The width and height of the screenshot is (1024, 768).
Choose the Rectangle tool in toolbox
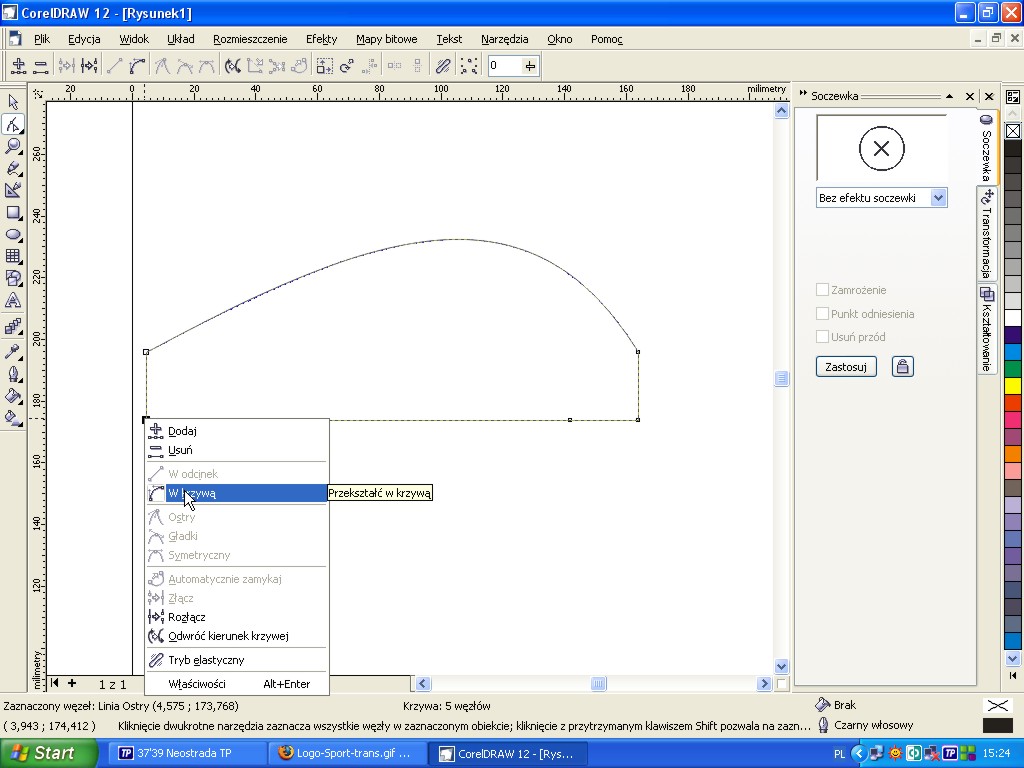(x=13, y=212)
